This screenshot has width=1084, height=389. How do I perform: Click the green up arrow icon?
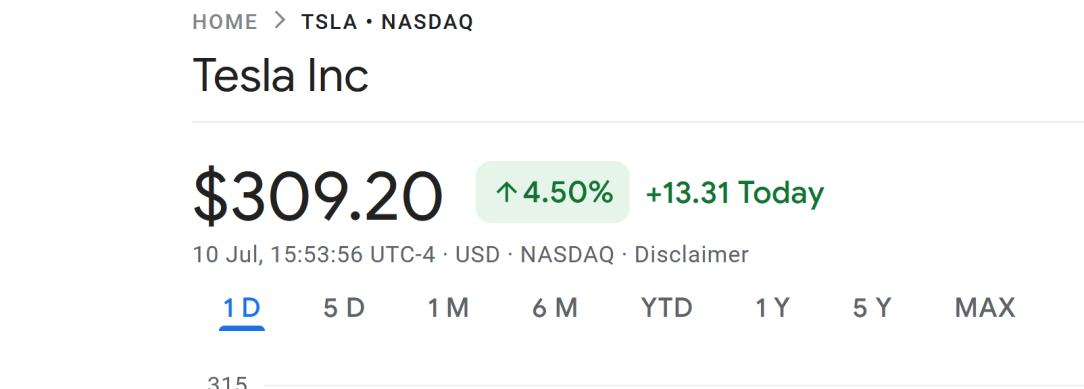pyautogui.click(x=507, y=193)
